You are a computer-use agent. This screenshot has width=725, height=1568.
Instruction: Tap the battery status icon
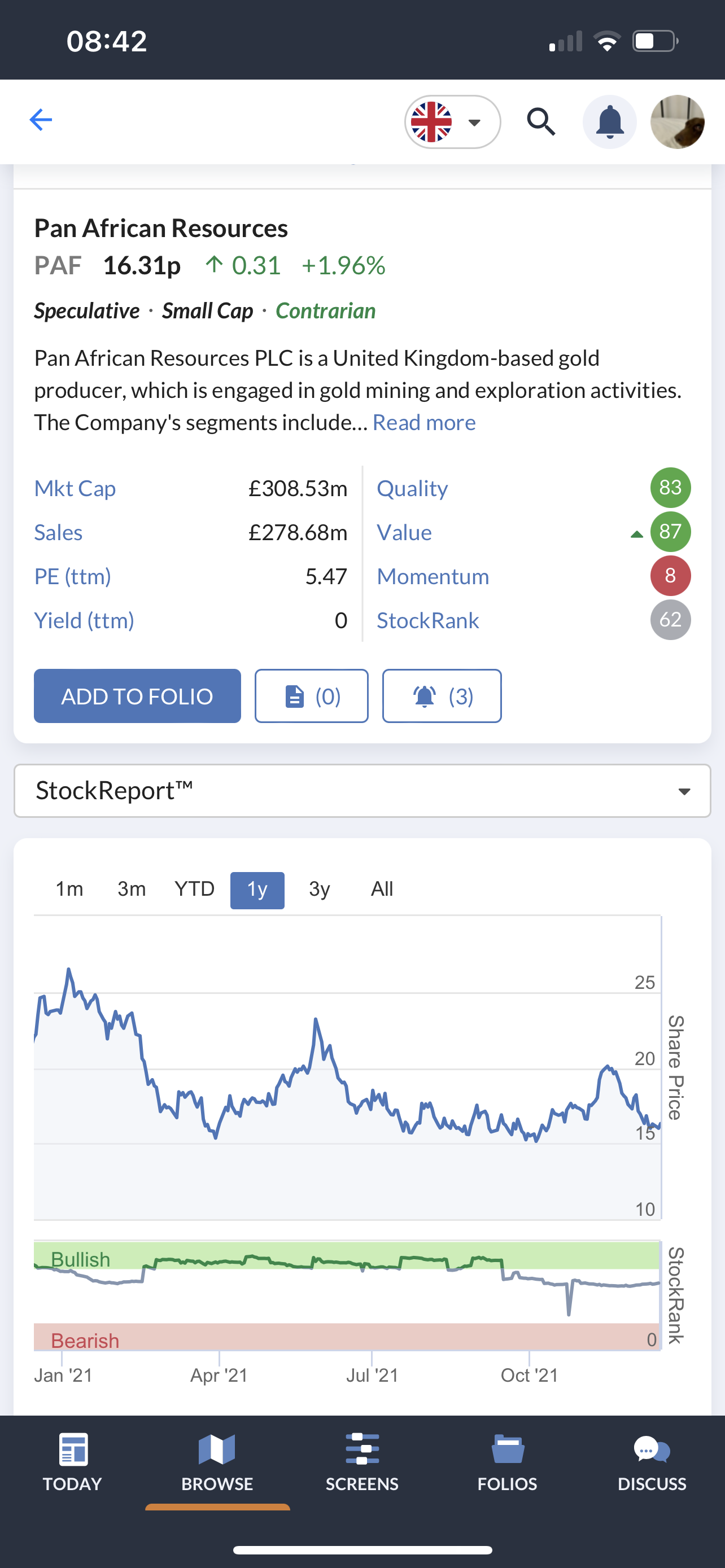(x=656, y=41)
